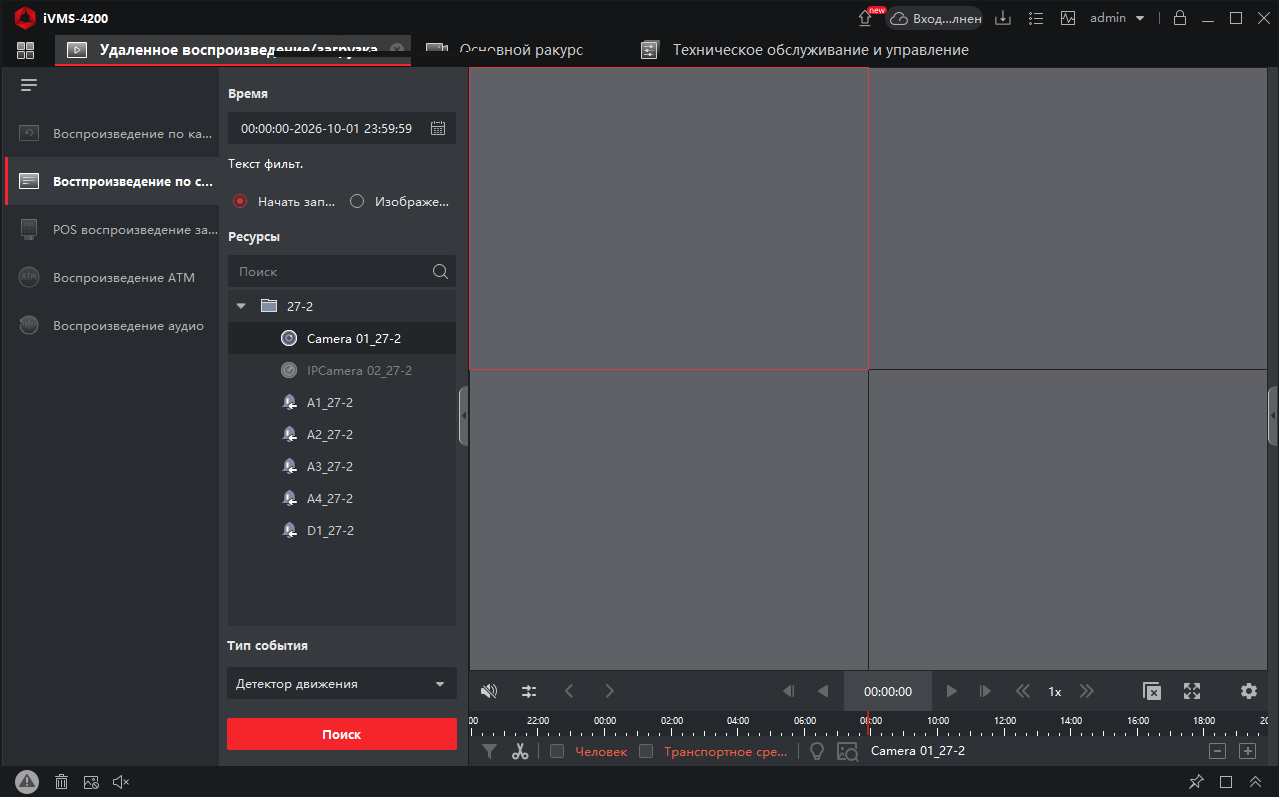Click the cloud 'Вход...нен' login button

[x=936, y=18]
